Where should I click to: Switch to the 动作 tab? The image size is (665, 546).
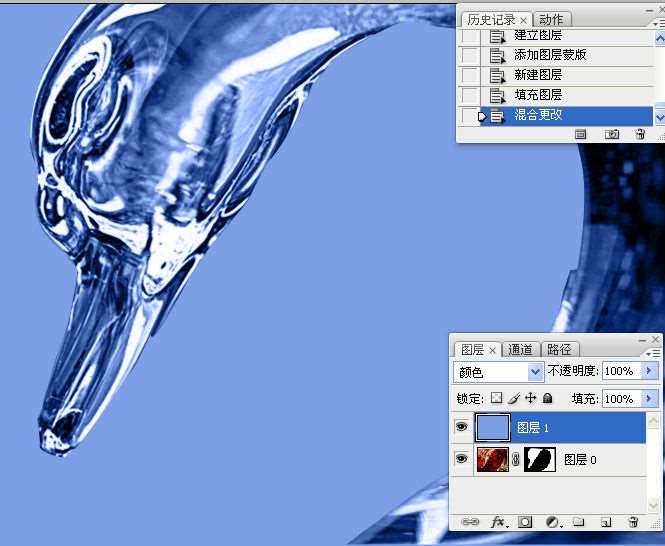pyautogui.click(x=550, y=19)
